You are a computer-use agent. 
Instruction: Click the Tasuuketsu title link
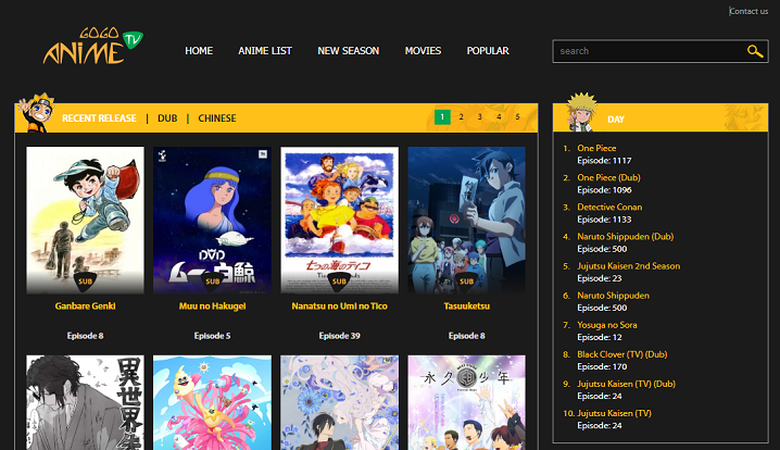tap(467, 306)
